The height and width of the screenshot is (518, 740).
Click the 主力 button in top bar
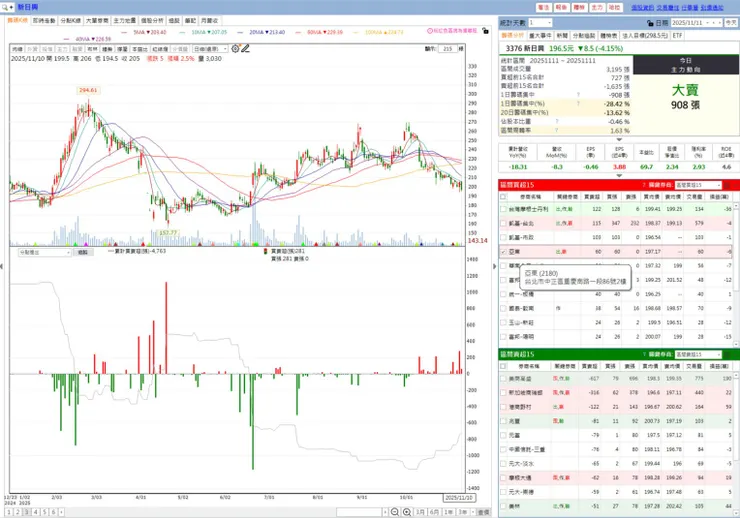[597, 8]
